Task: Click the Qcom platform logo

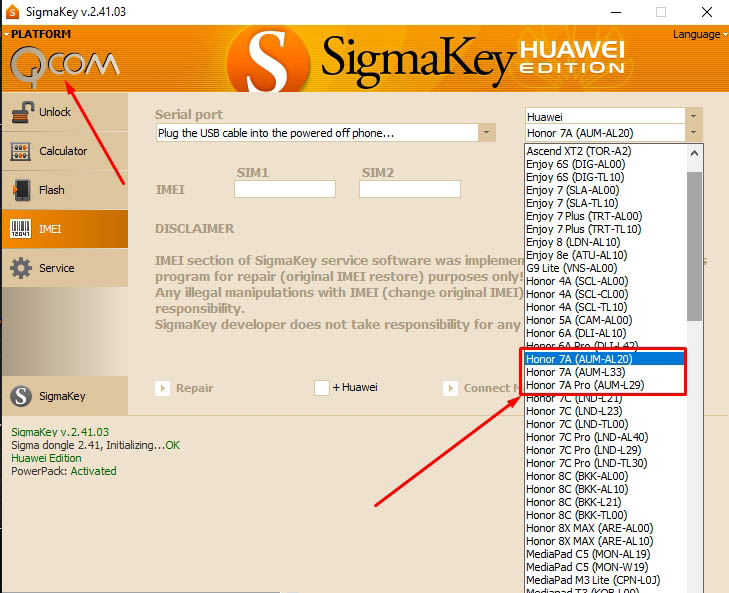Action: (64, 67)
